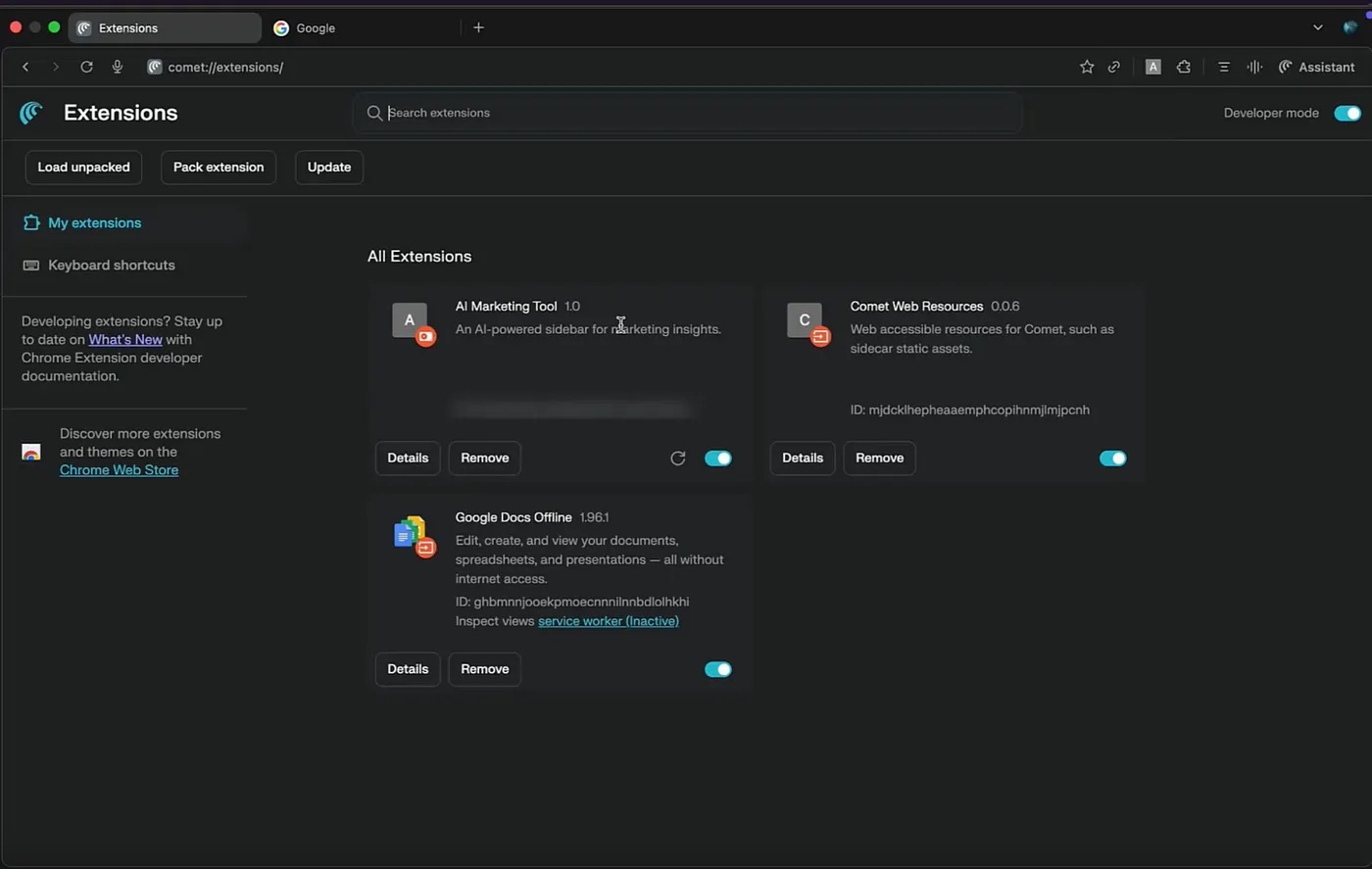Activate the microphone in the address bar
Image resolution: width=1372 pixels, height=869 pixels.
(x=117, y=67)
